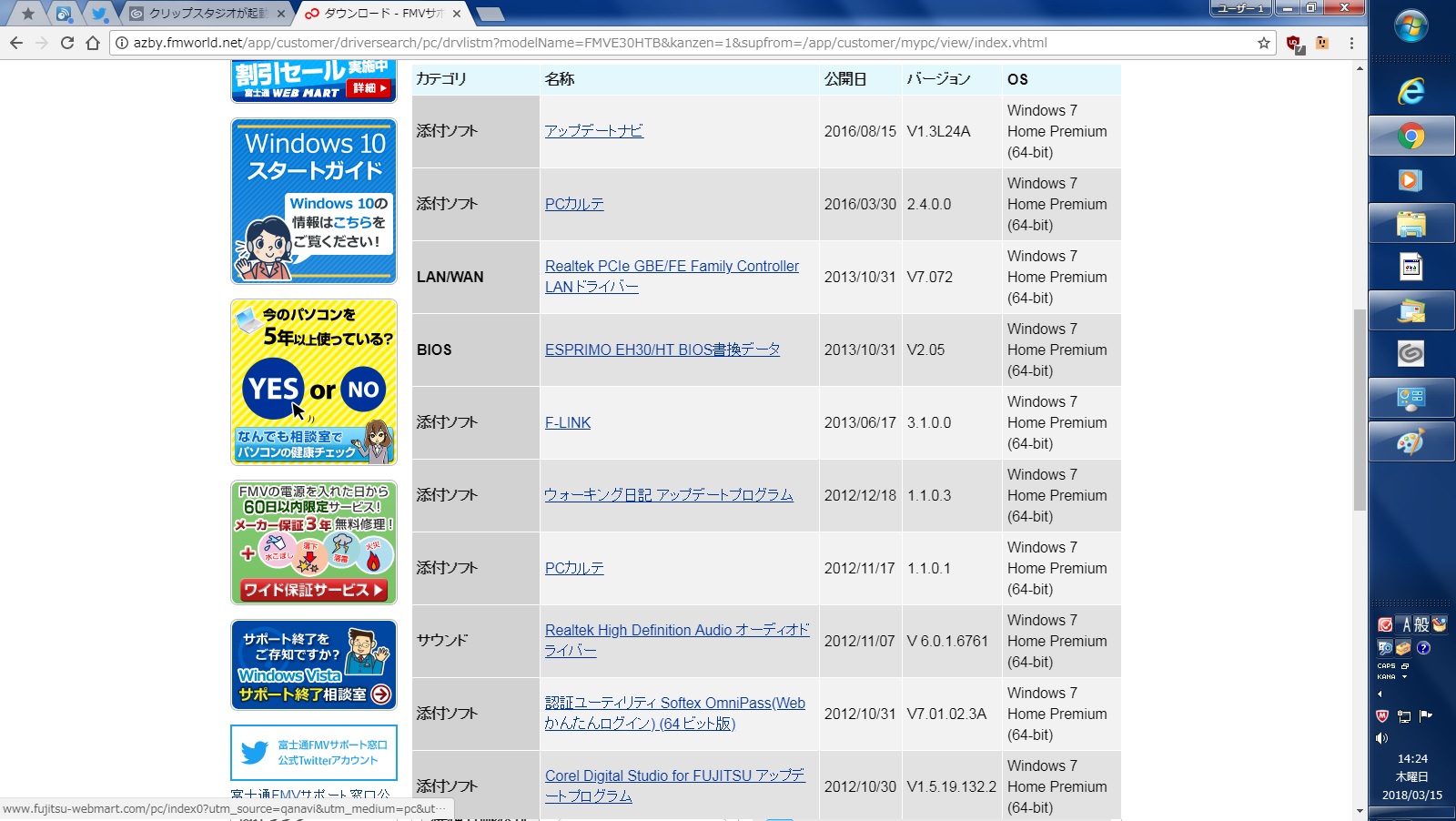The height and width of the screenshot is (821, 1456).
Task: Select the ダウンロード - FMVサポート tab
Action: pos(383,14)
